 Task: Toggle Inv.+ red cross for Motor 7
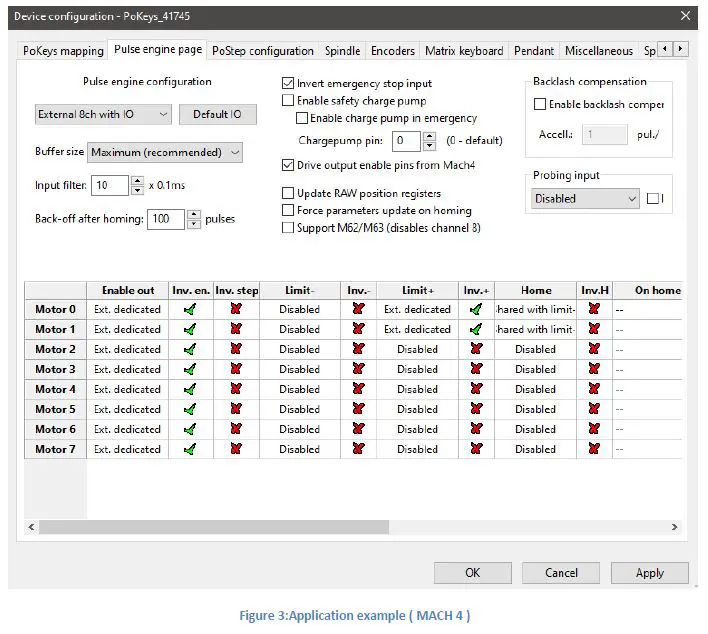pyautogui.click(x=476, y=449)
